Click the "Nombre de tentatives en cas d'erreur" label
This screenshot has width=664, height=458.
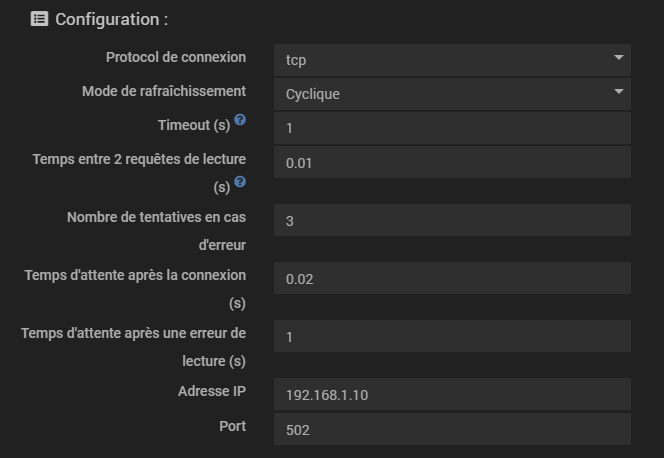click(156, 217)
